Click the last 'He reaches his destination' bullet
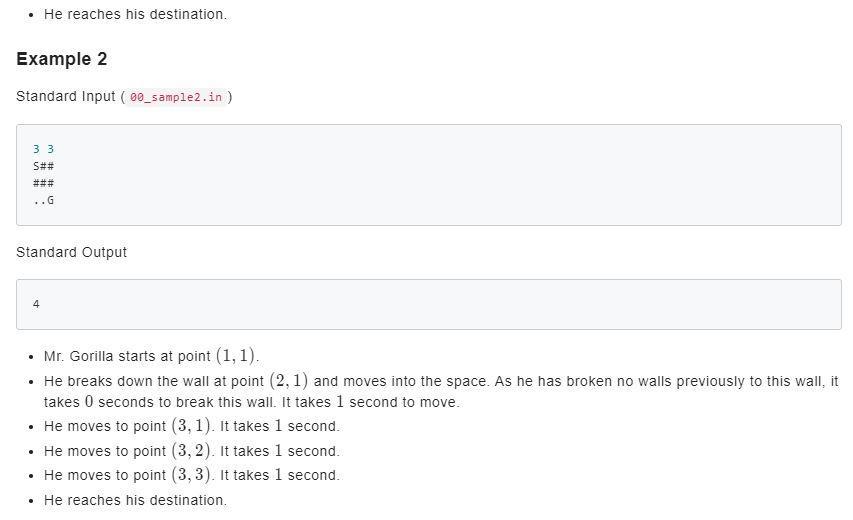The height and width of the screenshot is (520, 853). (135, 500)
